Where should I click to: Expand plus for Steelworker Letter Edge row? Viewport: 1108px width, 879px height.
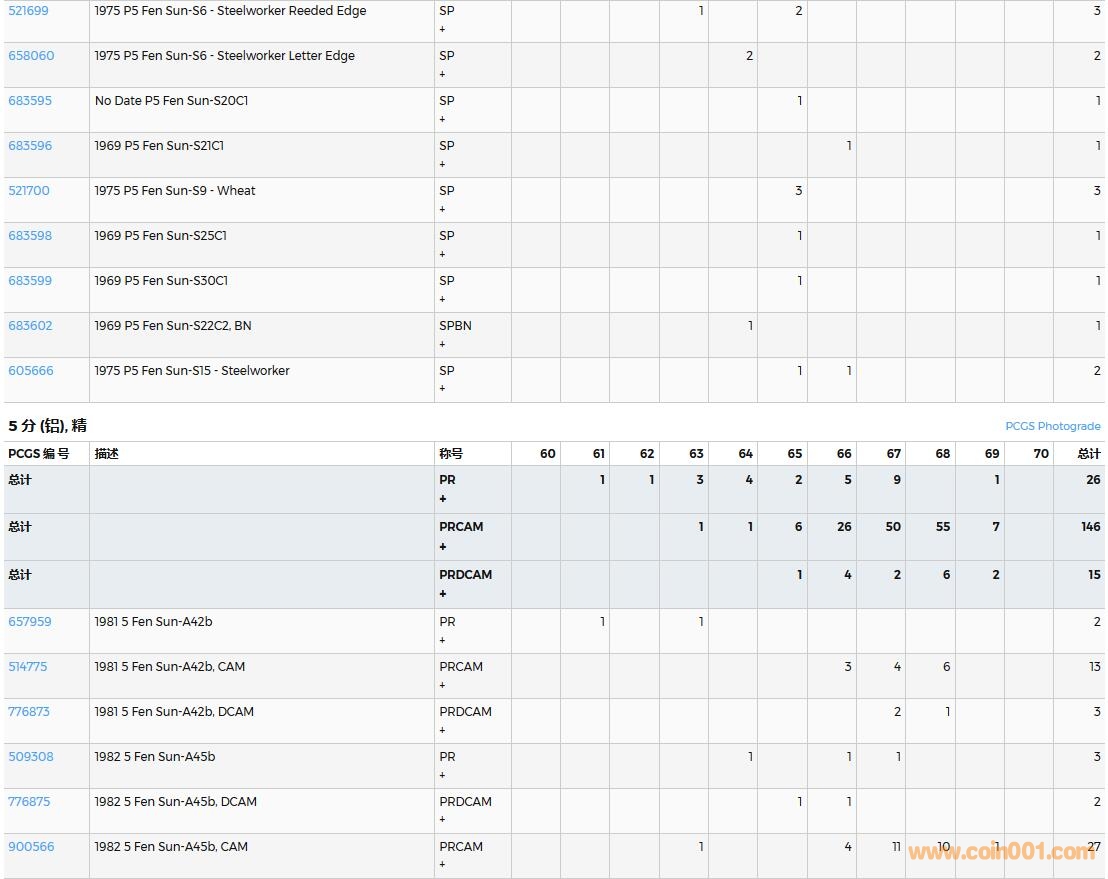click(443, 74)
